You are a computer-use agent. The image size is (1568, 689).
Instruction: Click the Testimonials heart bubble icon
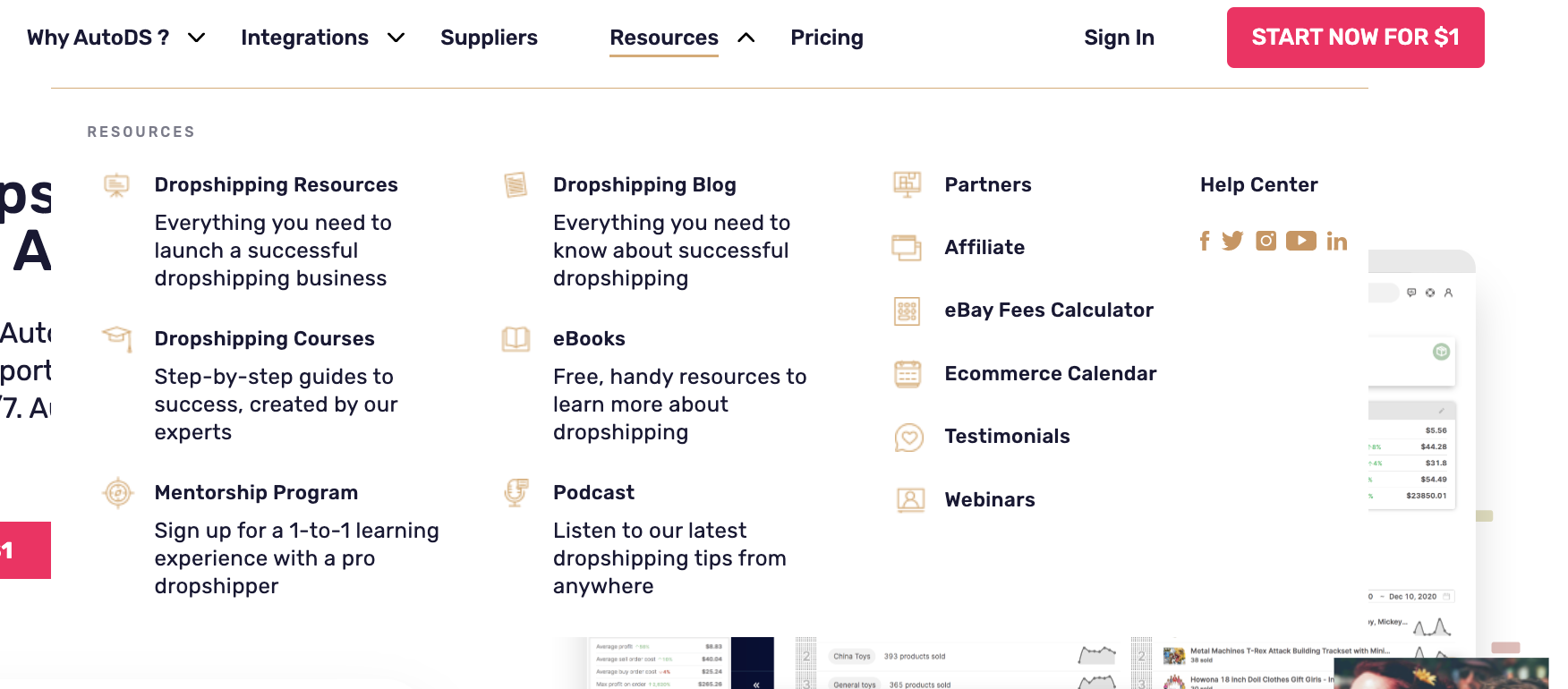pyautogui.click(x=908, y=438)
